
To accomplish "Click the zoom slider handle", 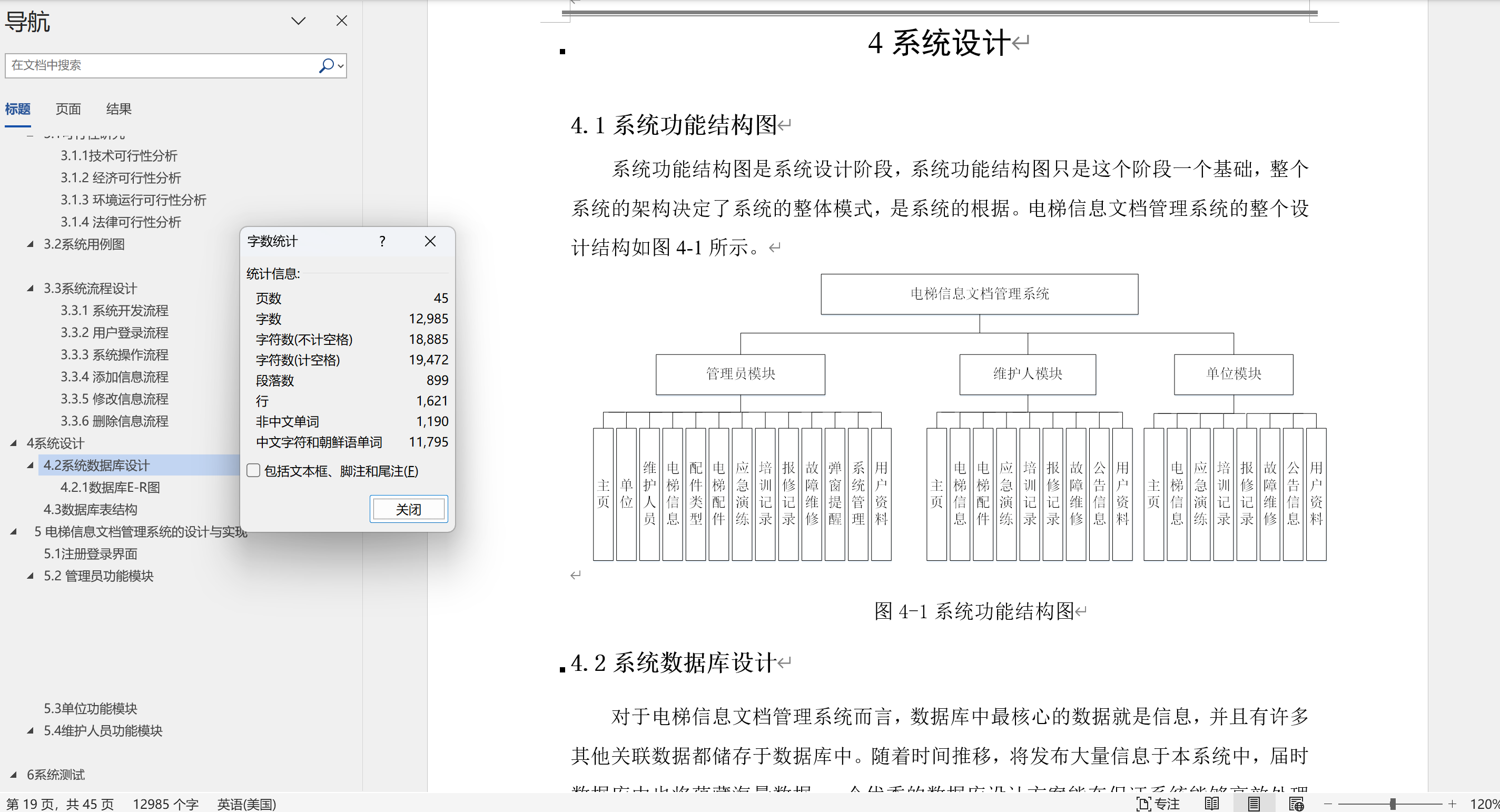I will pyautogui.click(x=1392, y=804).
